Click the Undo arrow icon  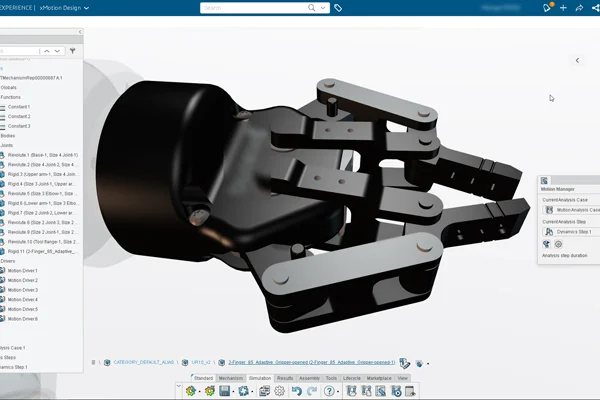297,391
